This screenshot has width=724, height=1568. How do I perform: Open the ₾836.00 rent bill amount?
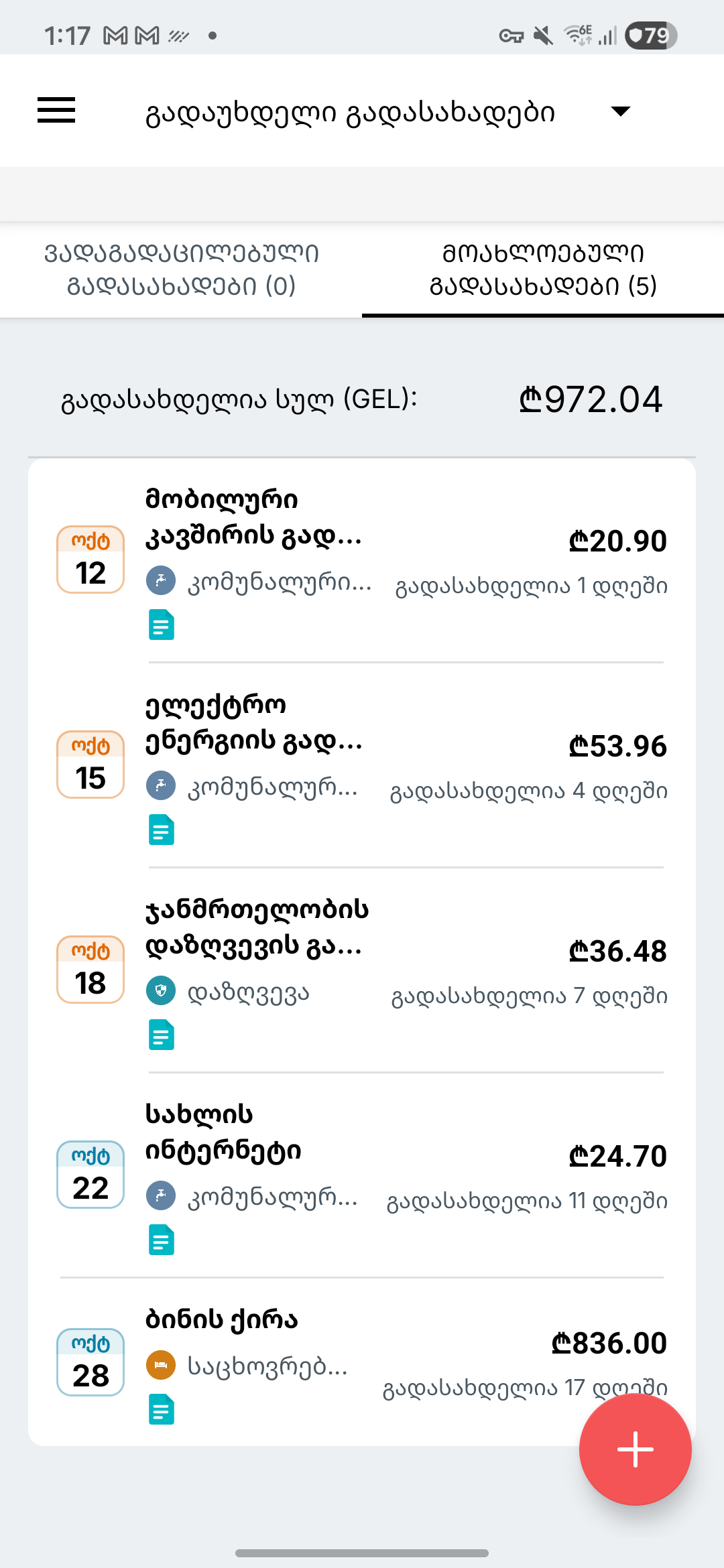pyautogui.click(x=609, y=1343)
